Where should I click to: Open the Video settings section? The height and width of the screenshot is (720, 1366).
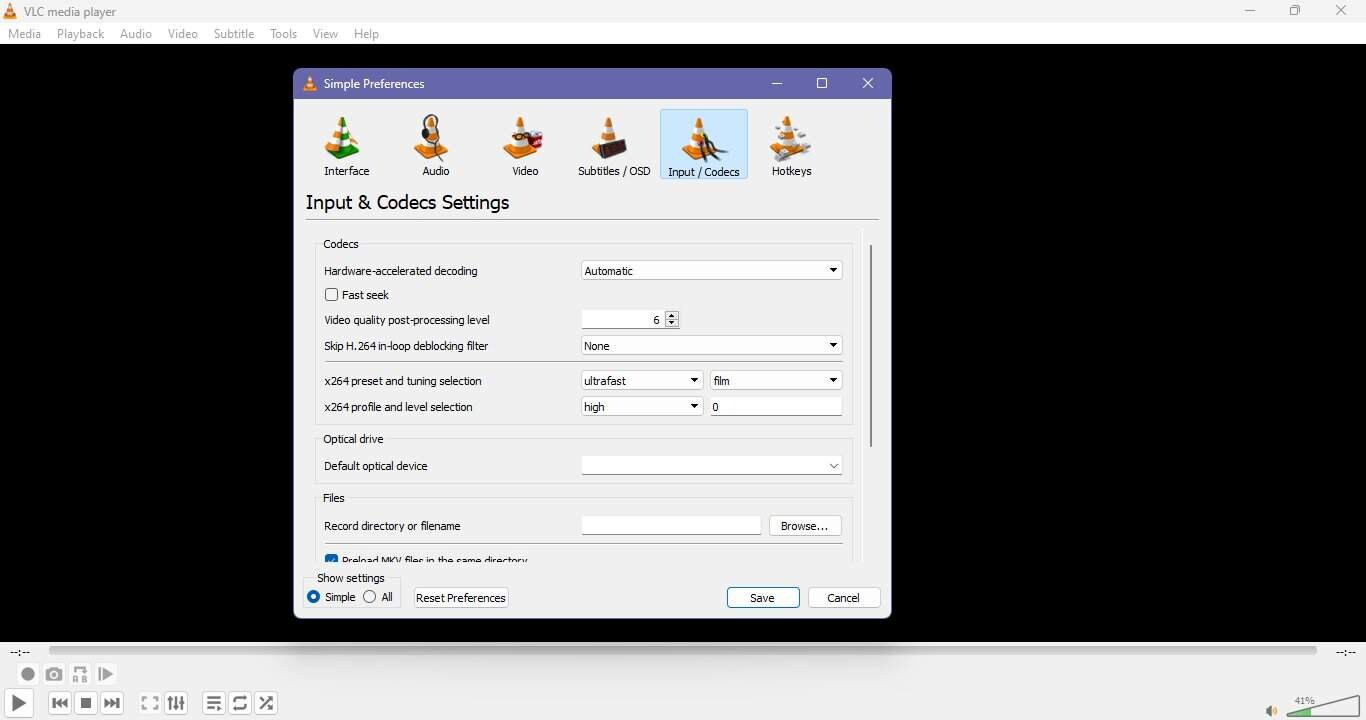tap(524, 145)
